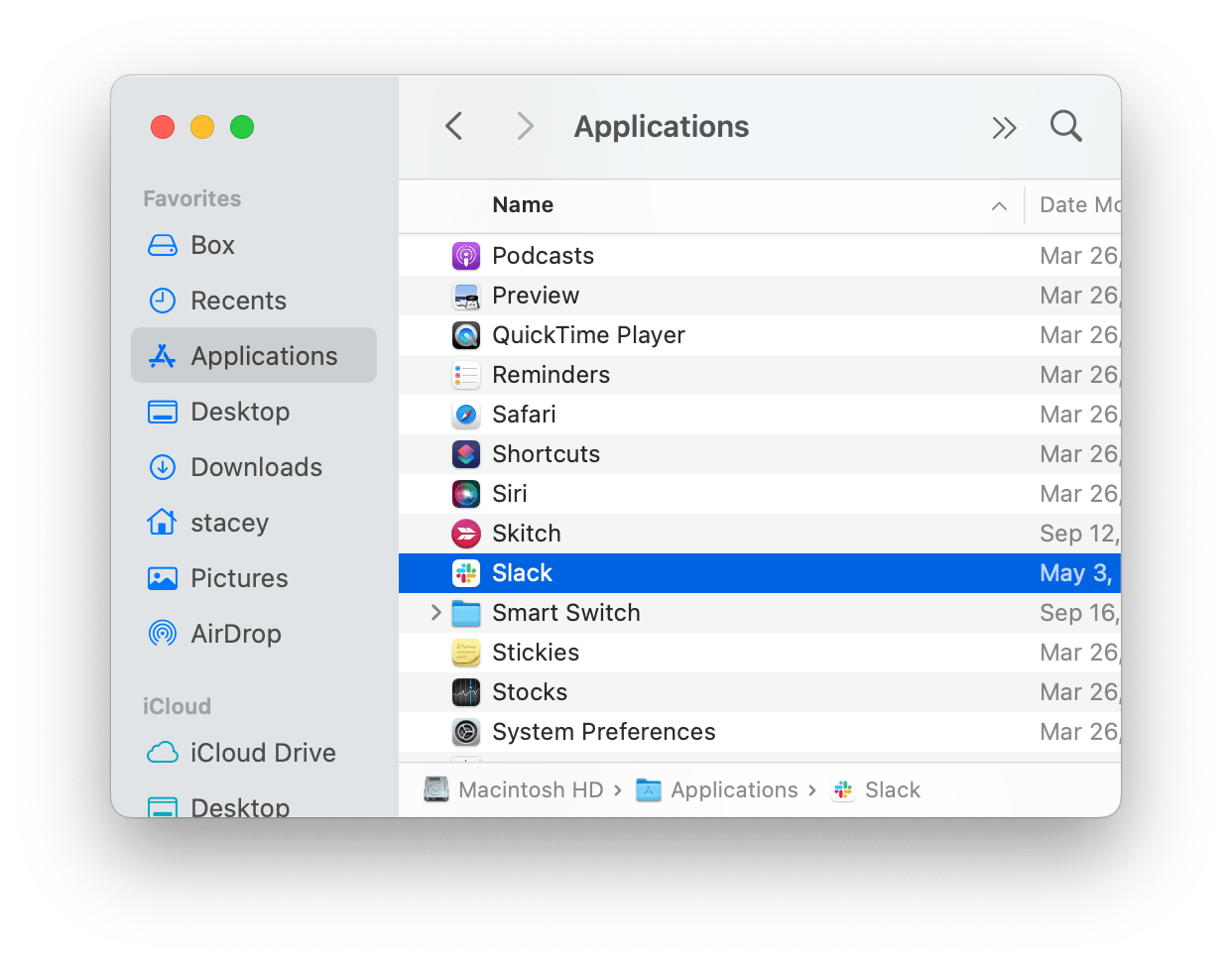Expand the Smart Switch folder
The width and height of the screenshot is (1232, 964).
[435, 613]
